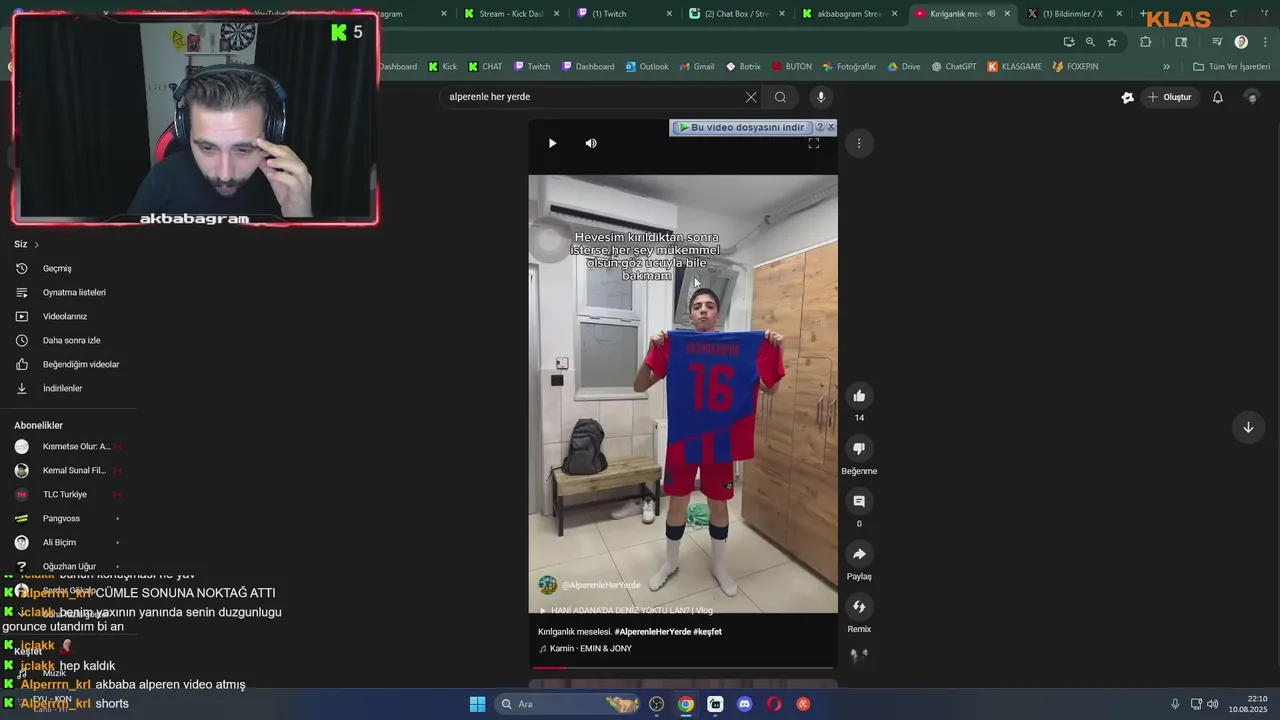Mute audio on the Kırılganlık tab
Image resolution: width=1280 pixels, height=720 pixels.
point(991,14)
